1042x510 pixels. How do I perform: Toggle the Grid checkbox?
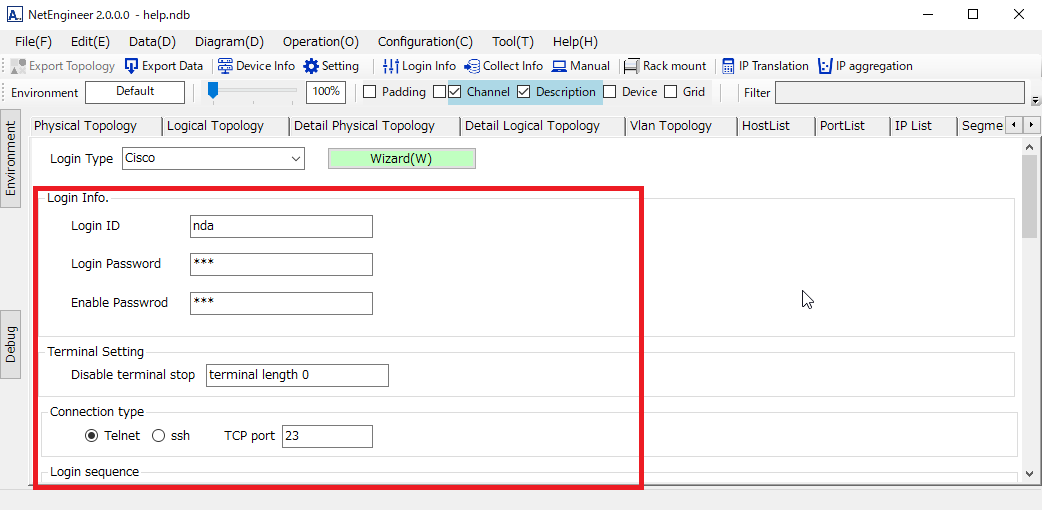tap(671, 92)
